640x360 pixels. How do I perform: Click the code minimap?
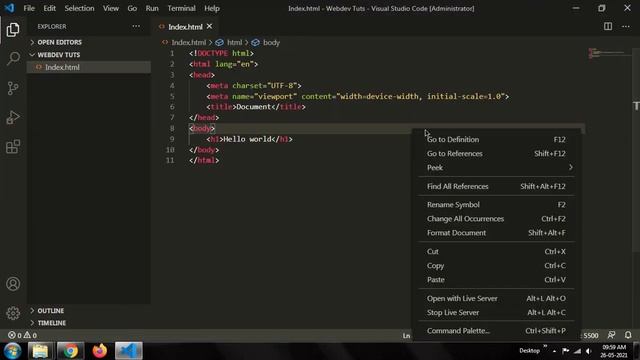pyautogui.click(x=606, y=53)
